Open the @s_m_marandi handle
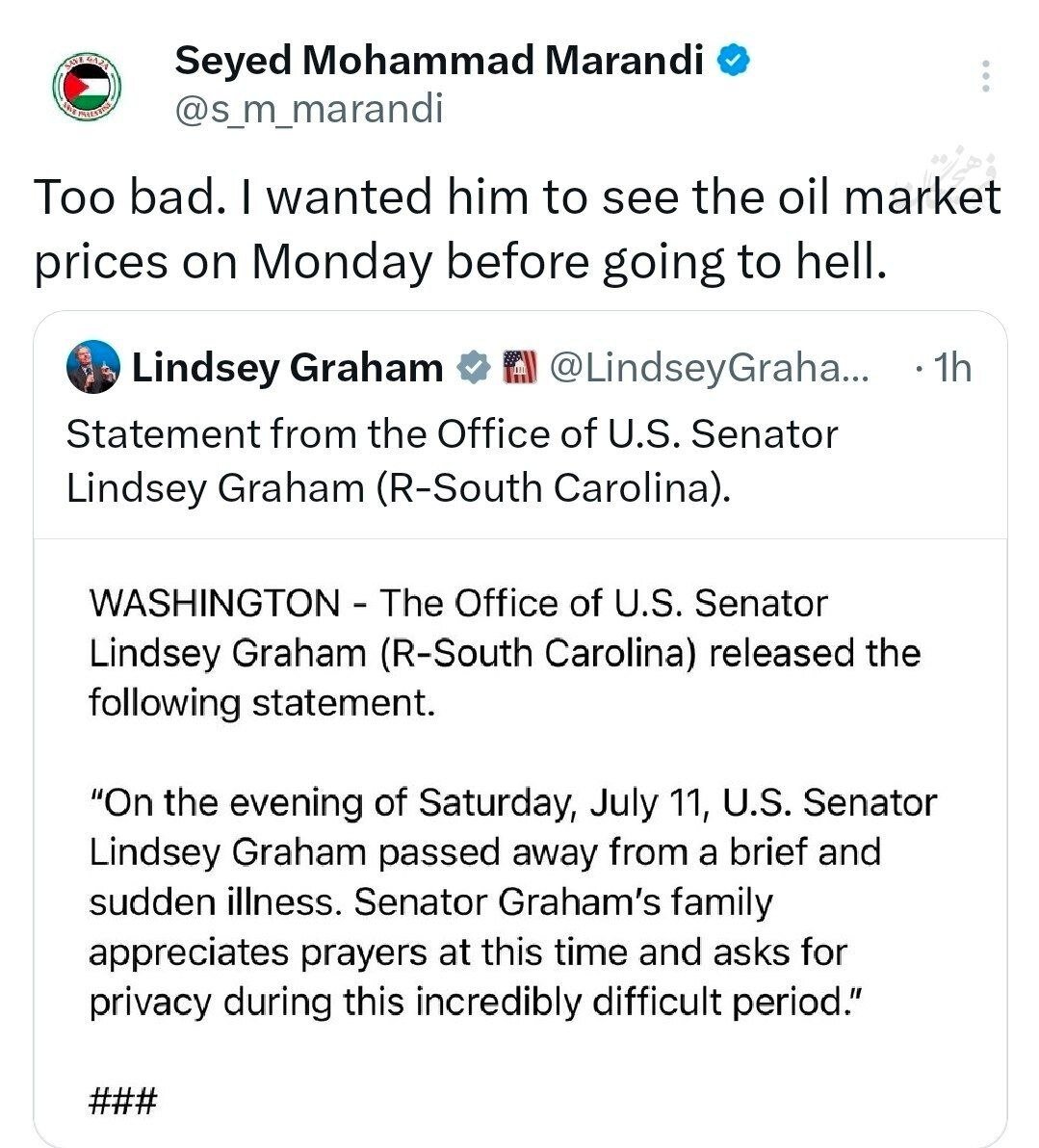Image resolution: width=1039 pixels, height=1148 pixels. pos(309,110)
